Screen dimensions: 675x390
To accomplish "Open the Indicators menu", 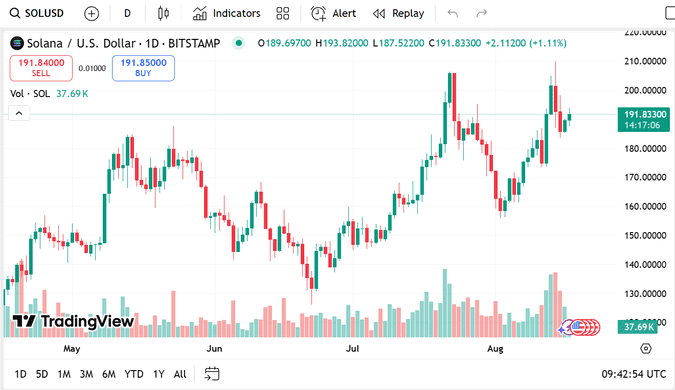I will [x=226, y=13].
